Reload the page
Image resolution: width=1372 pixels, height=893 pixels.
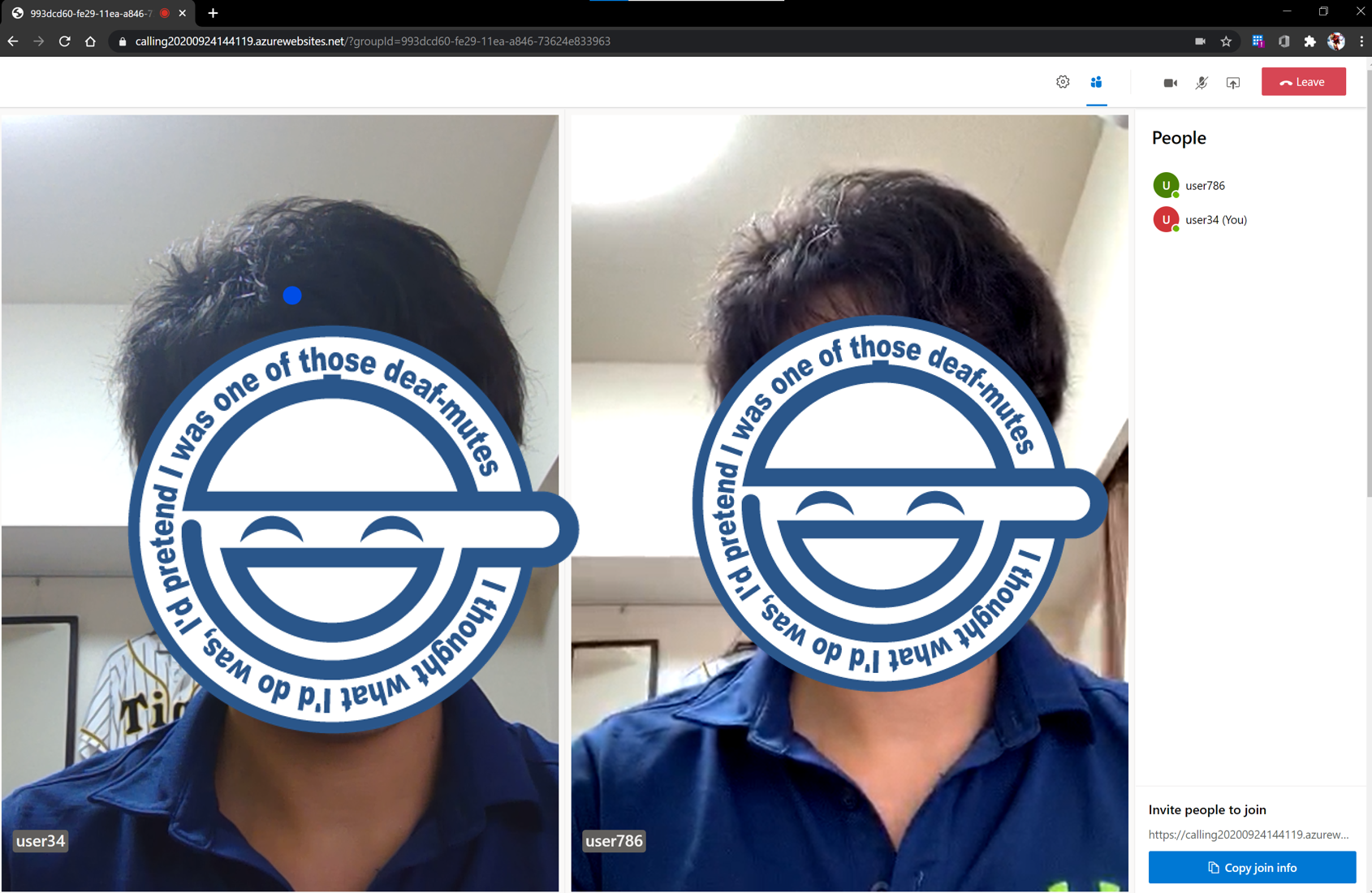point(64,41)
